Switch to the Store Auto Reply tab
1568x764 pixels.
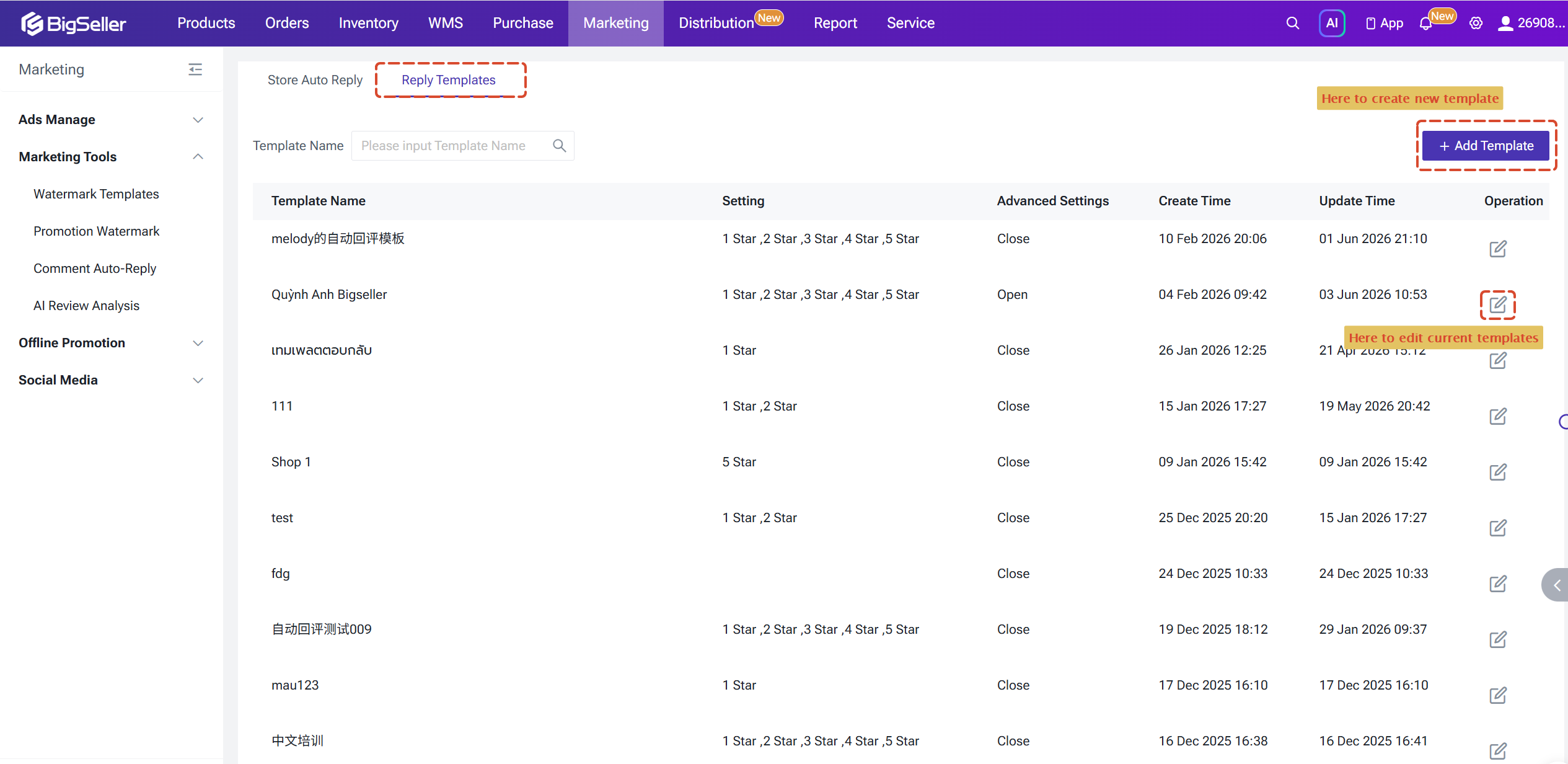coord(315,80)
